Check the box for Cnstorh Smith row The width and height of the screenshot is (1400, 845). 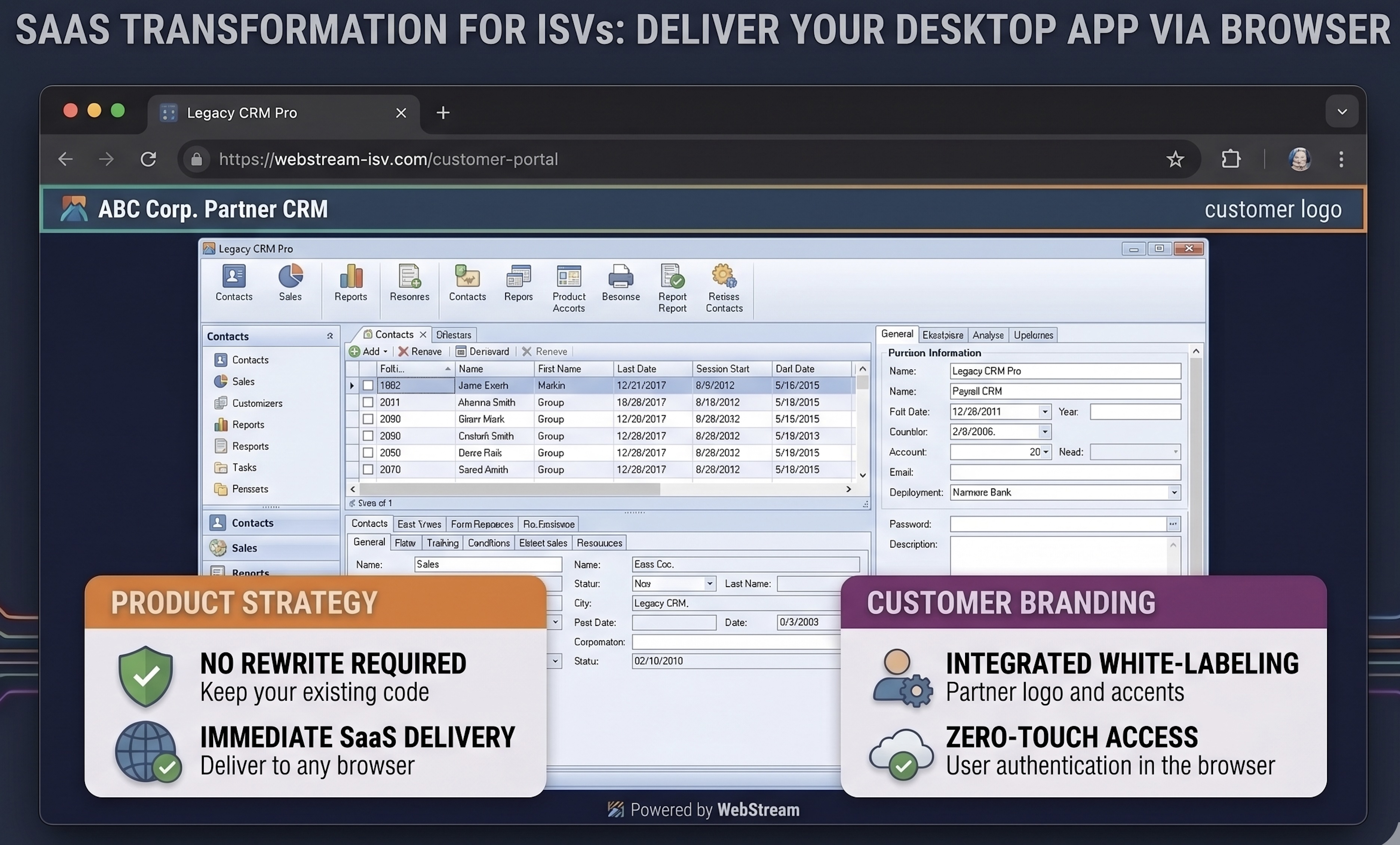coord(368,436)
